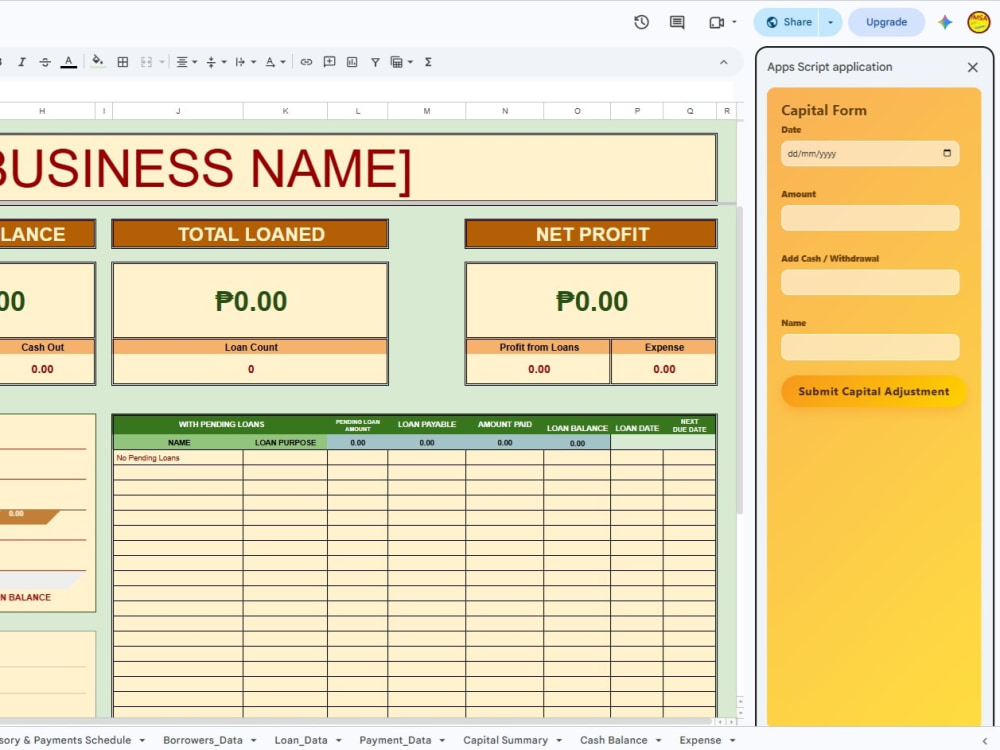
Task: Insert a link using toolbar icon
Action: pyautogui.click(x=306, y=62)
